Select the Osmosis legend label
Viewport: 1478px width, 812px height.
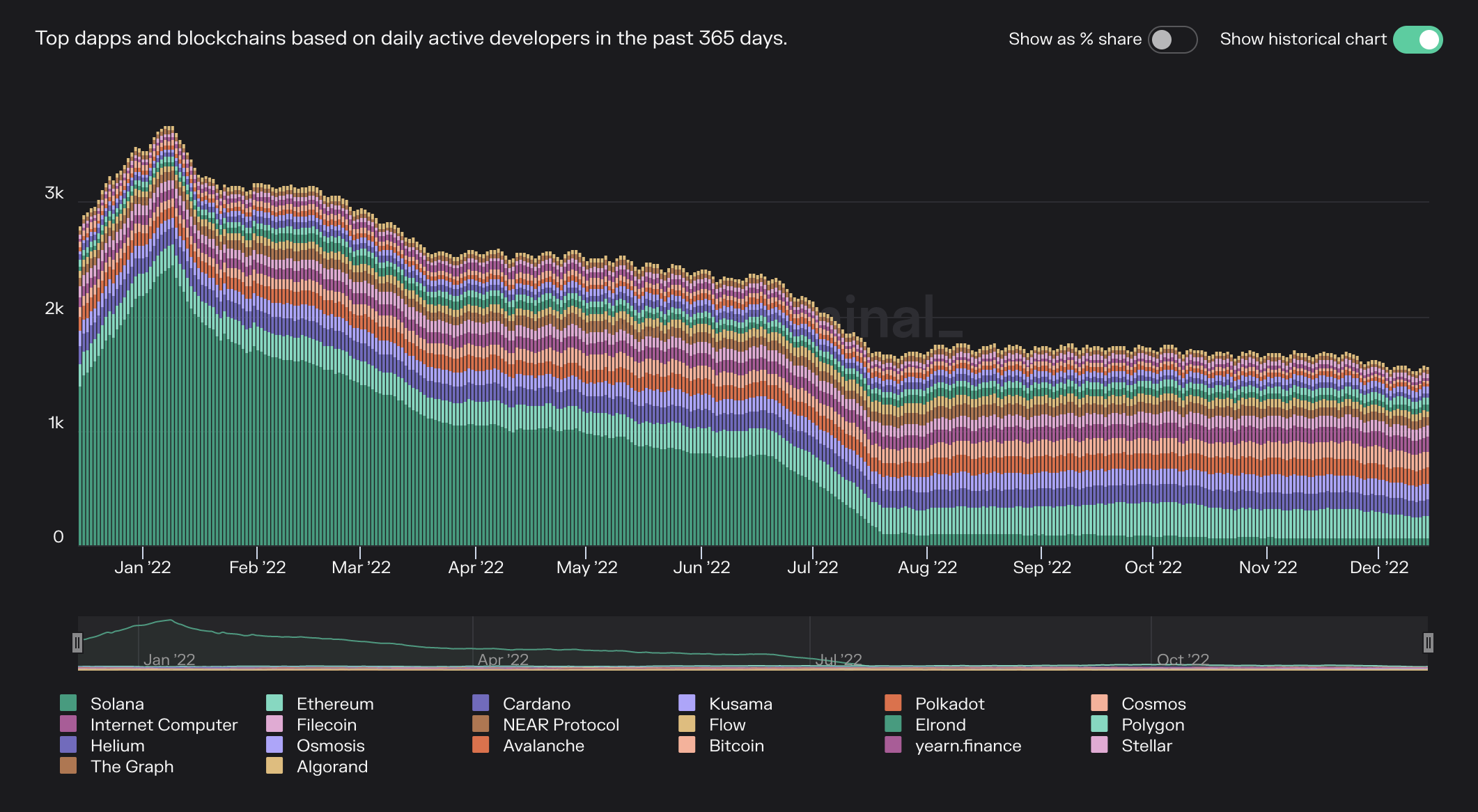[331, 746]
